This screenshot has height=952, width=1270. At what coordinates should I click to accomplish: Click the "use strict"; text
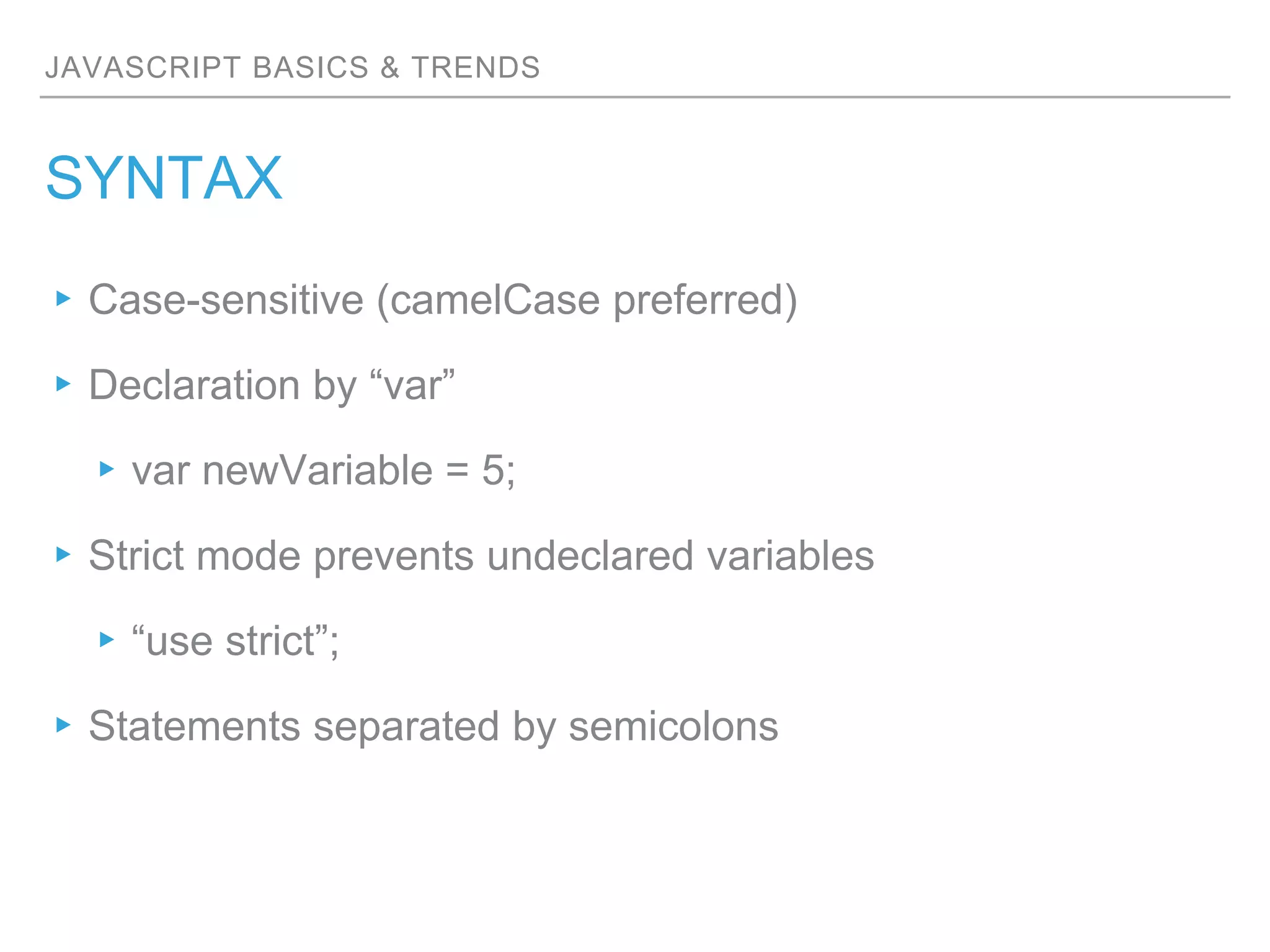pyautogui.click(x=235, y=641)
